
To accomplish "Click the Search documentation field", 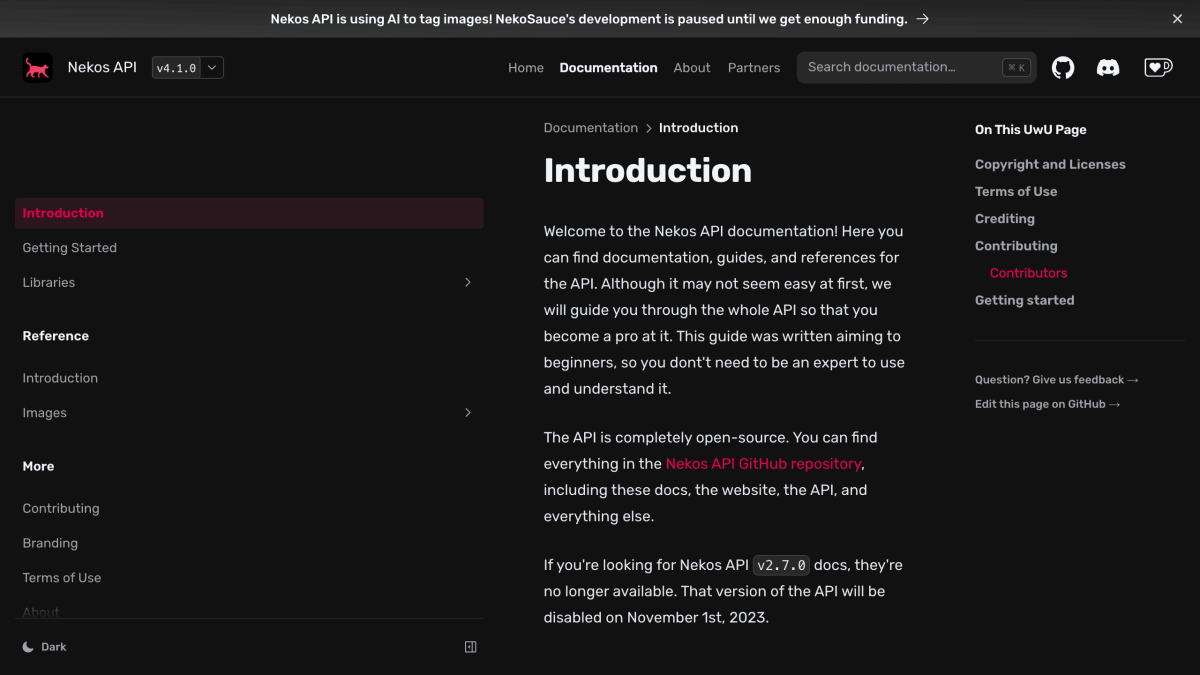I will coord(917,67).
